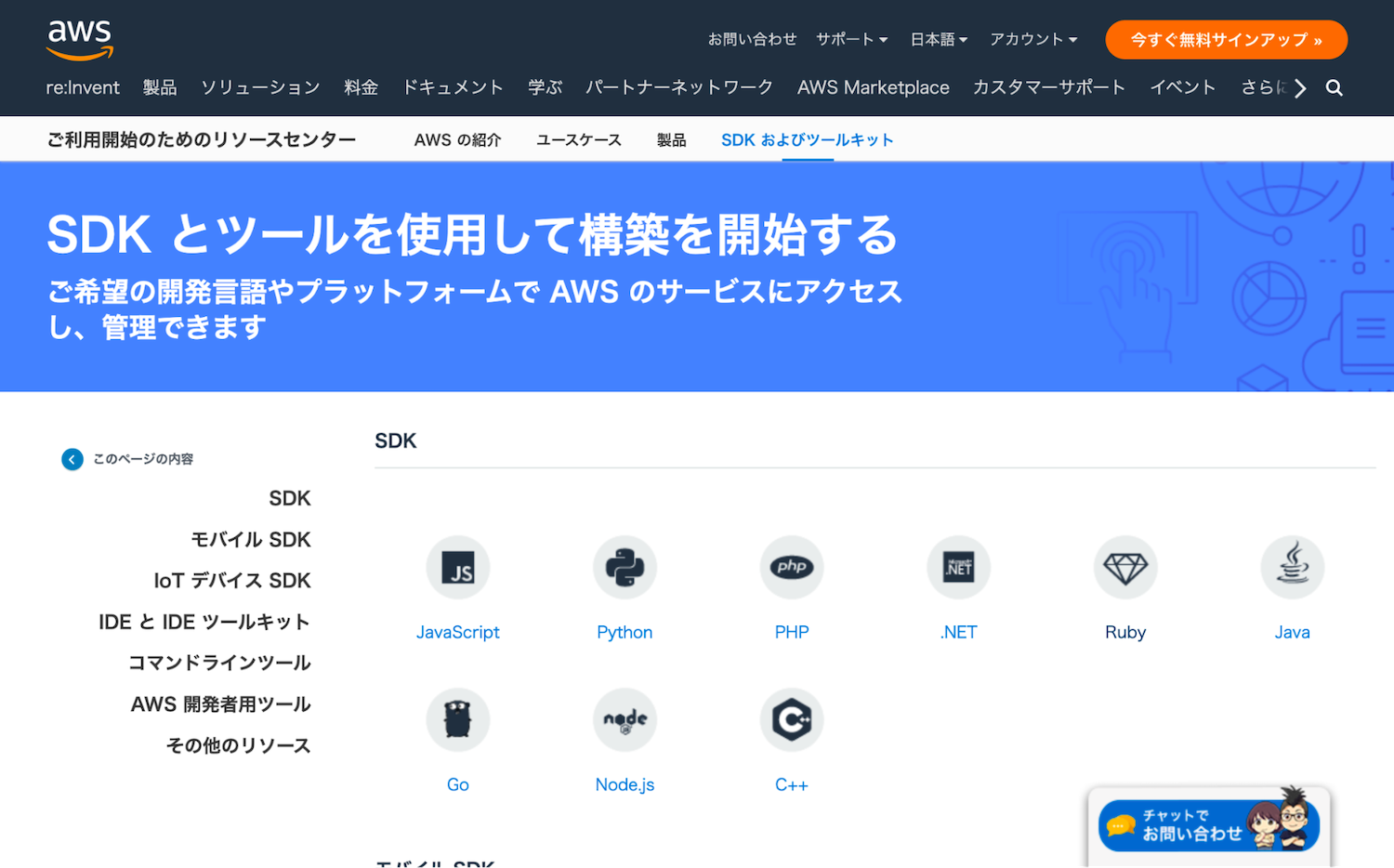Jump to IDE と IDE ツールキット
Screen dimensions: 1394x868
pyautogui.click(x=204, y=622)
